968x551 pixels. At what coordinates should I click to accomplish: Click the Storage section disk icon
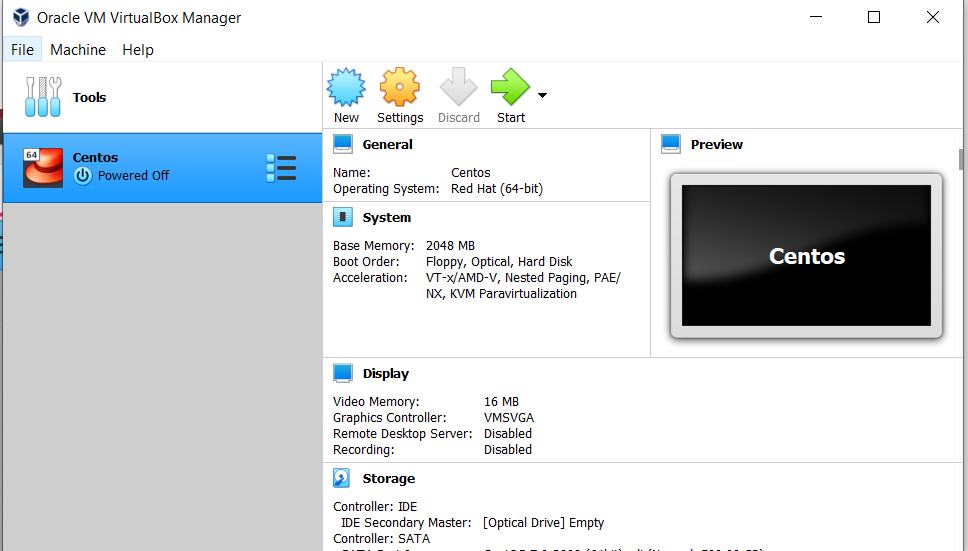(342, 478)
